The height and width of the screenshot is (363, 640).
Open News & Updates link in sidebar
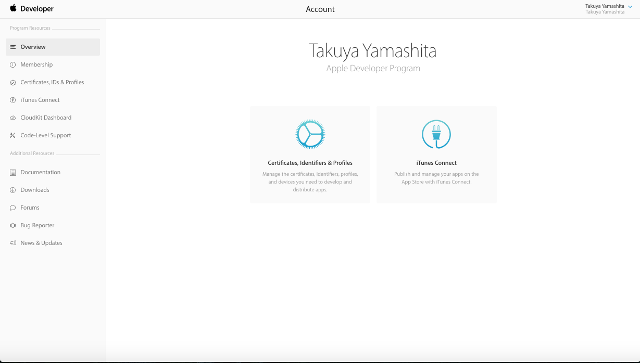[x=41, y=243]
